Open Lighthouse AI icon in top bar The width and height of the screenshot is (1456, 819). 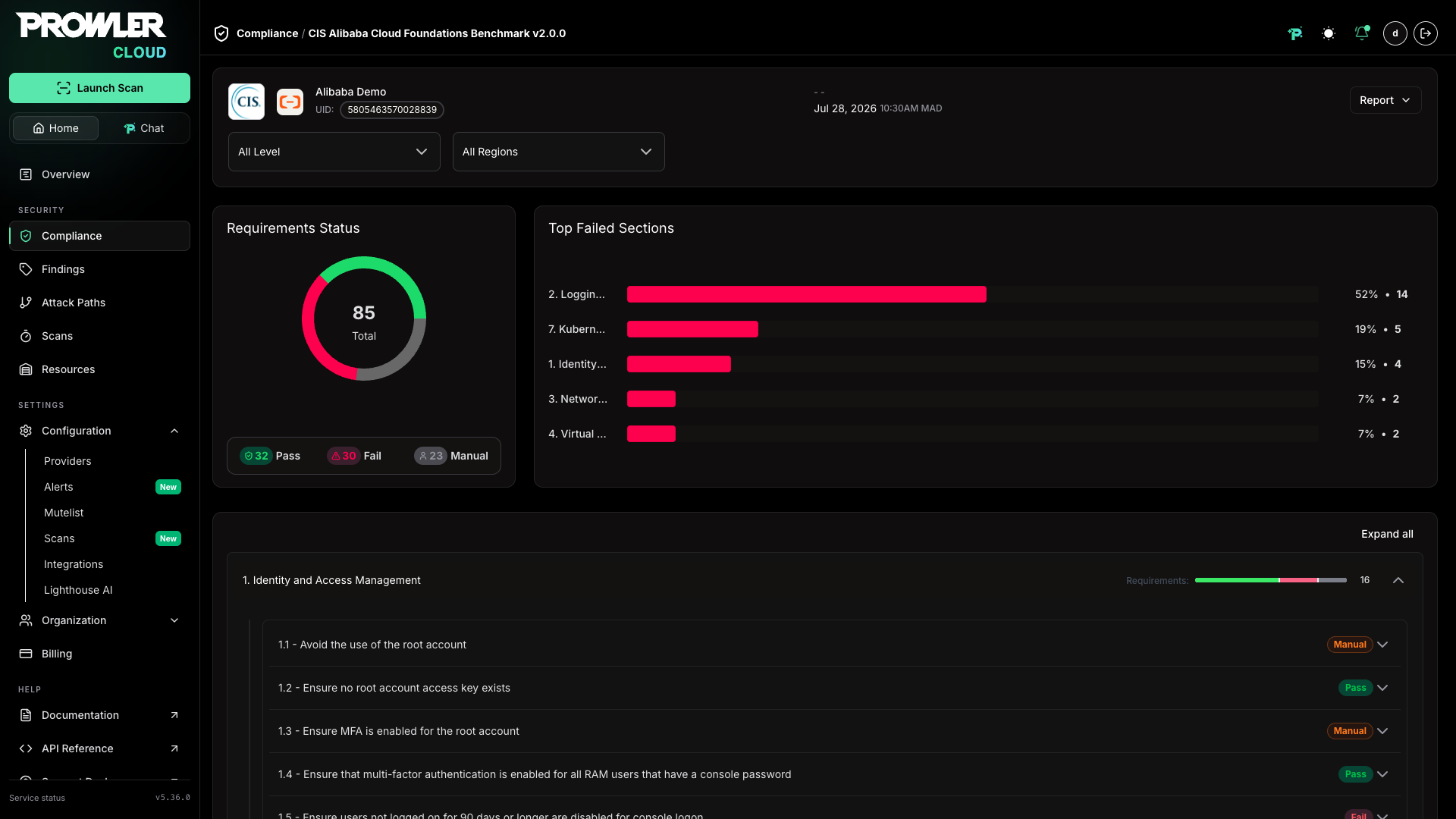point(1295,33)
